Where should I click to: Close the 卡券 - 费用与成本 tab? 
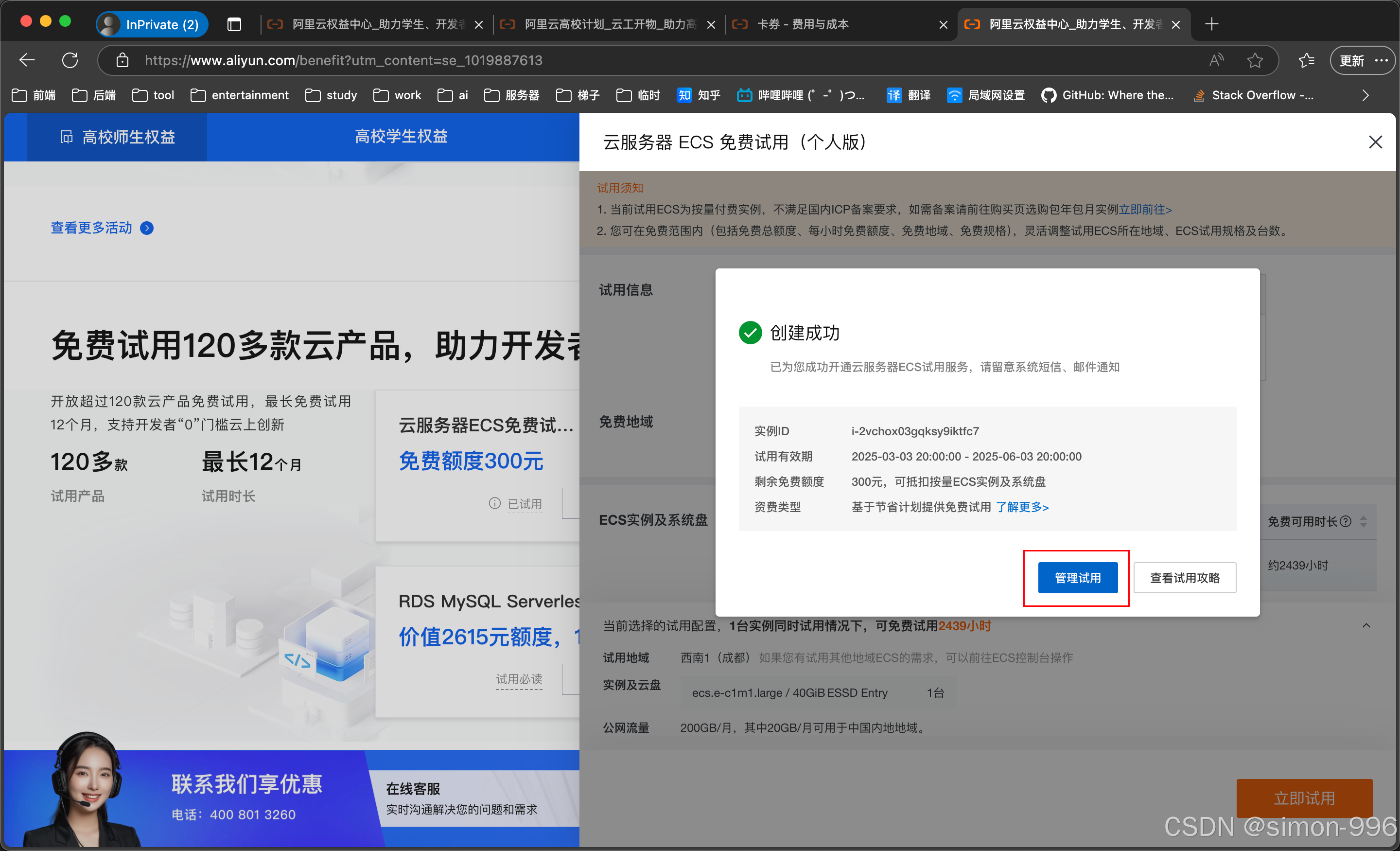pyautogui.click(x=943, y=24)
